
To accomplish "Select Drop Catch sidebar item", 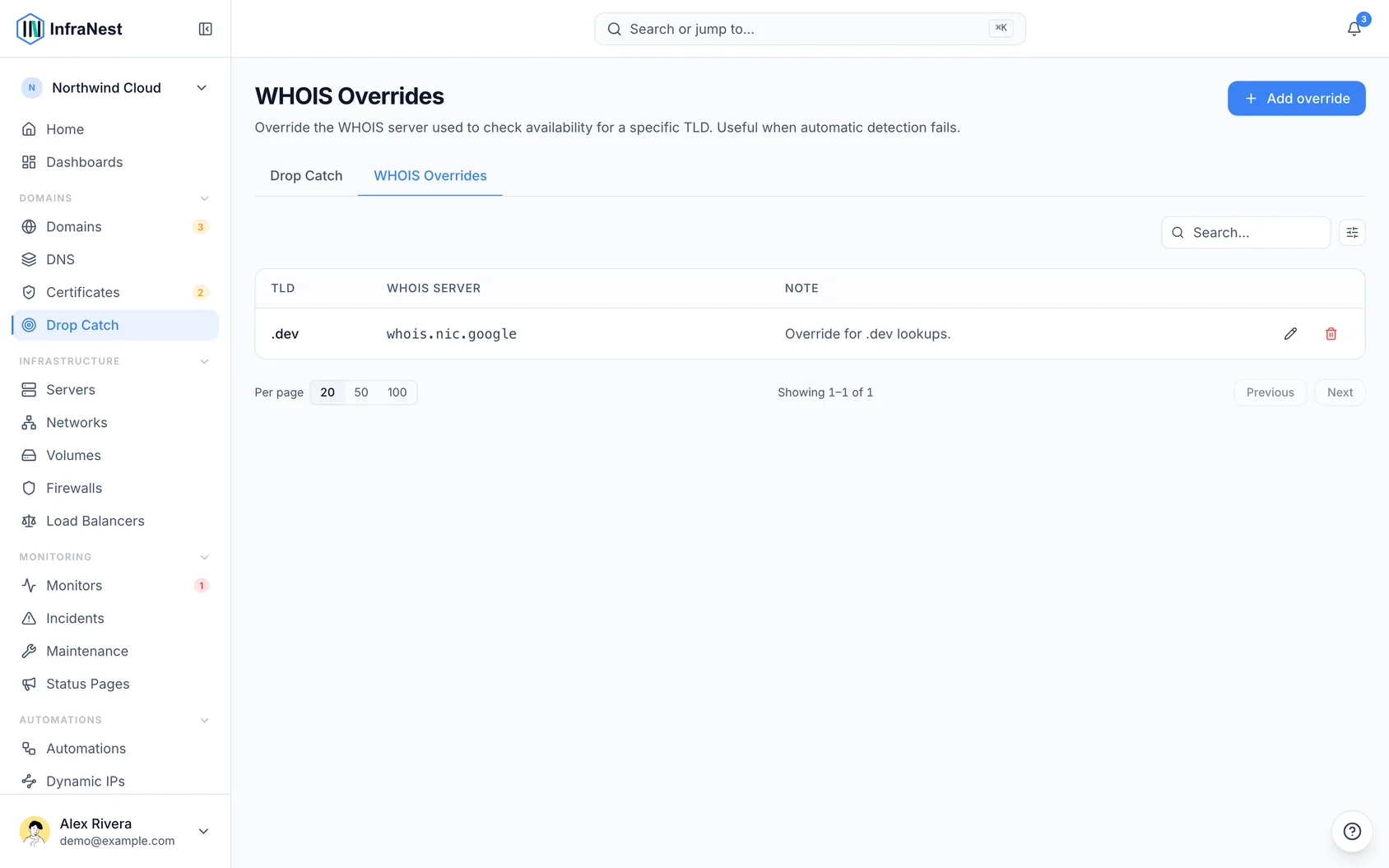I will 115,325.
